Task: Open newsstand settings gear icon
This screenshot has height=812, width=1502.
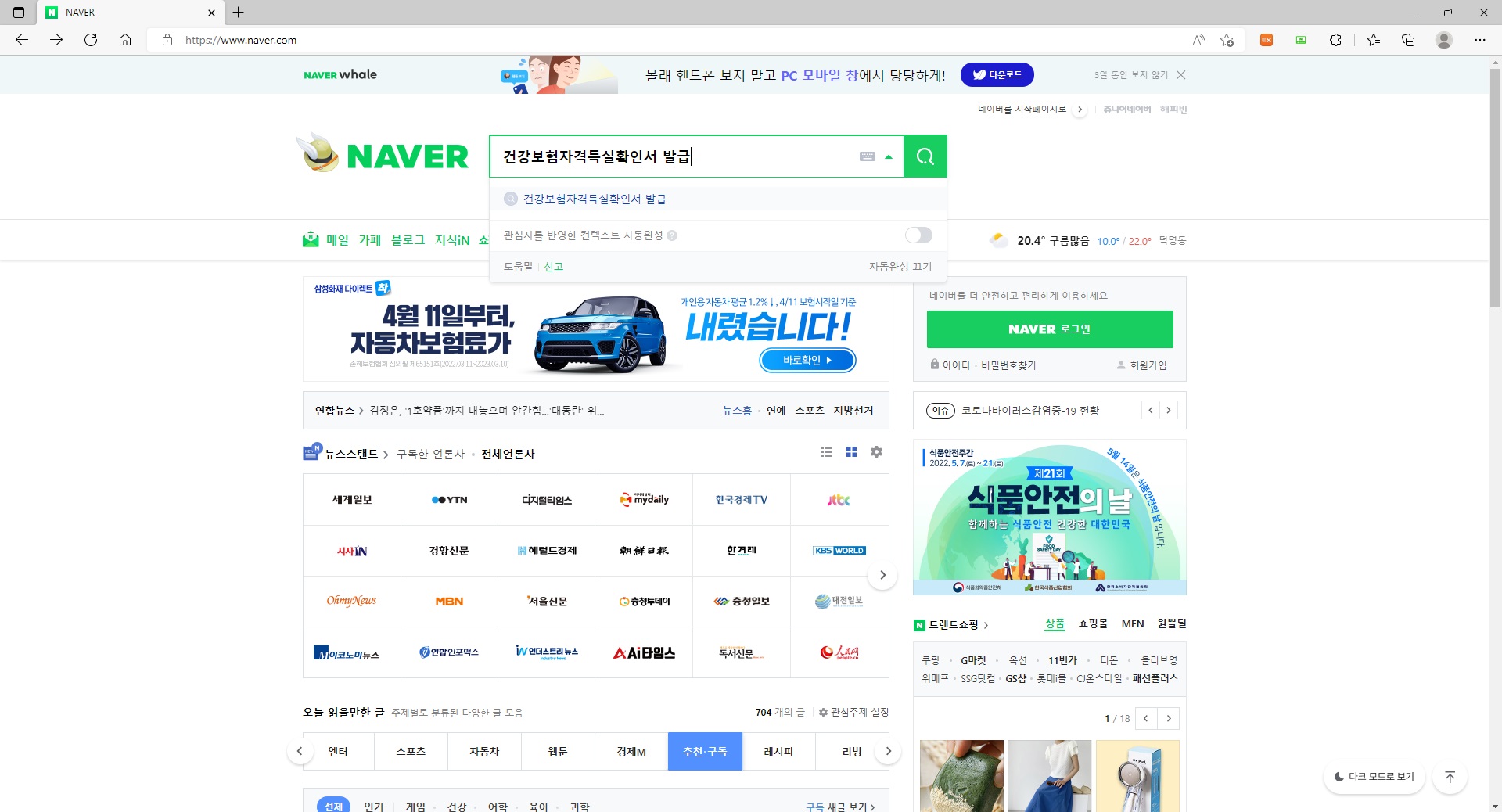Action: 877,452
